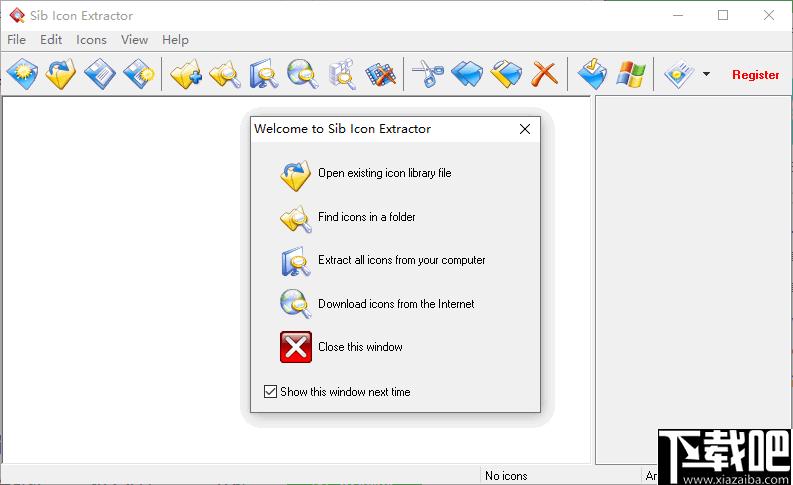Click the New icon library toolbar icon
Screen dimensions: 793x485
(x=22, y=74)
